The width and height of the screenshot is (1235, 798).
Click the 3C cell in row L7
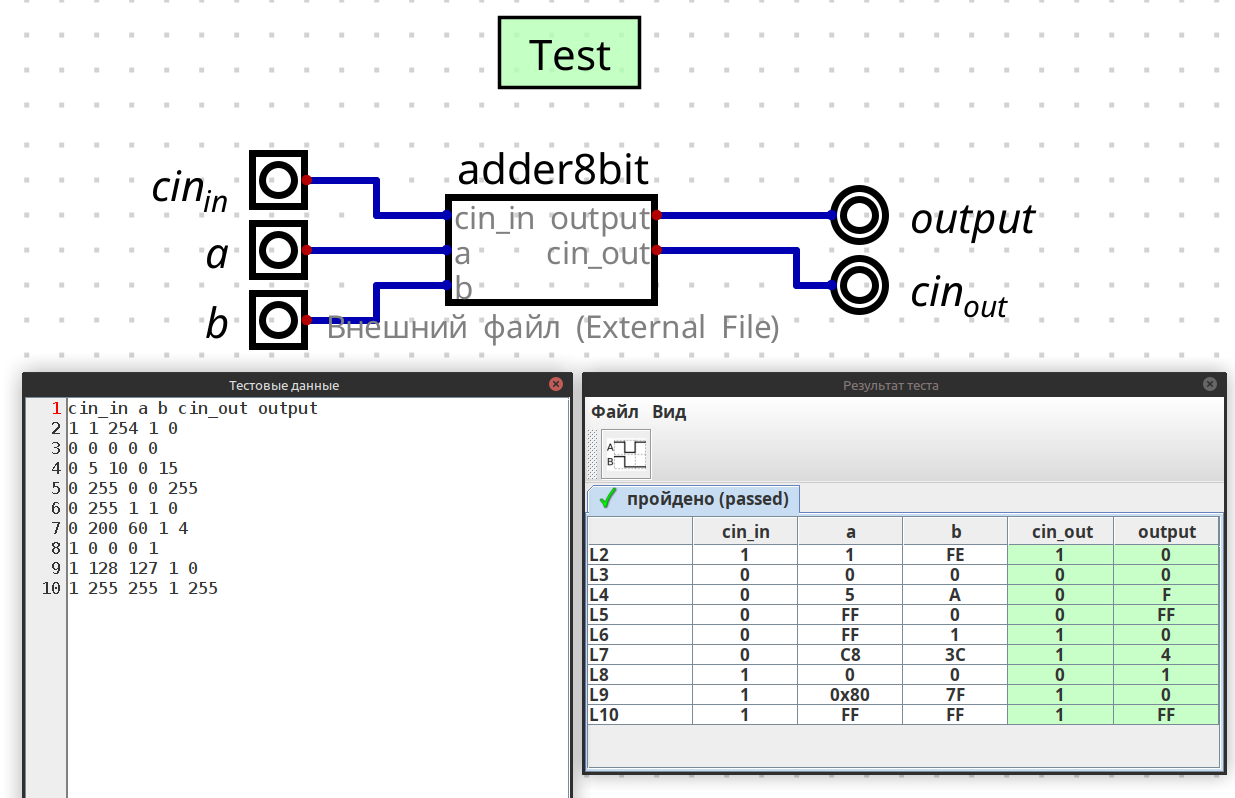(x=955, y=654)
